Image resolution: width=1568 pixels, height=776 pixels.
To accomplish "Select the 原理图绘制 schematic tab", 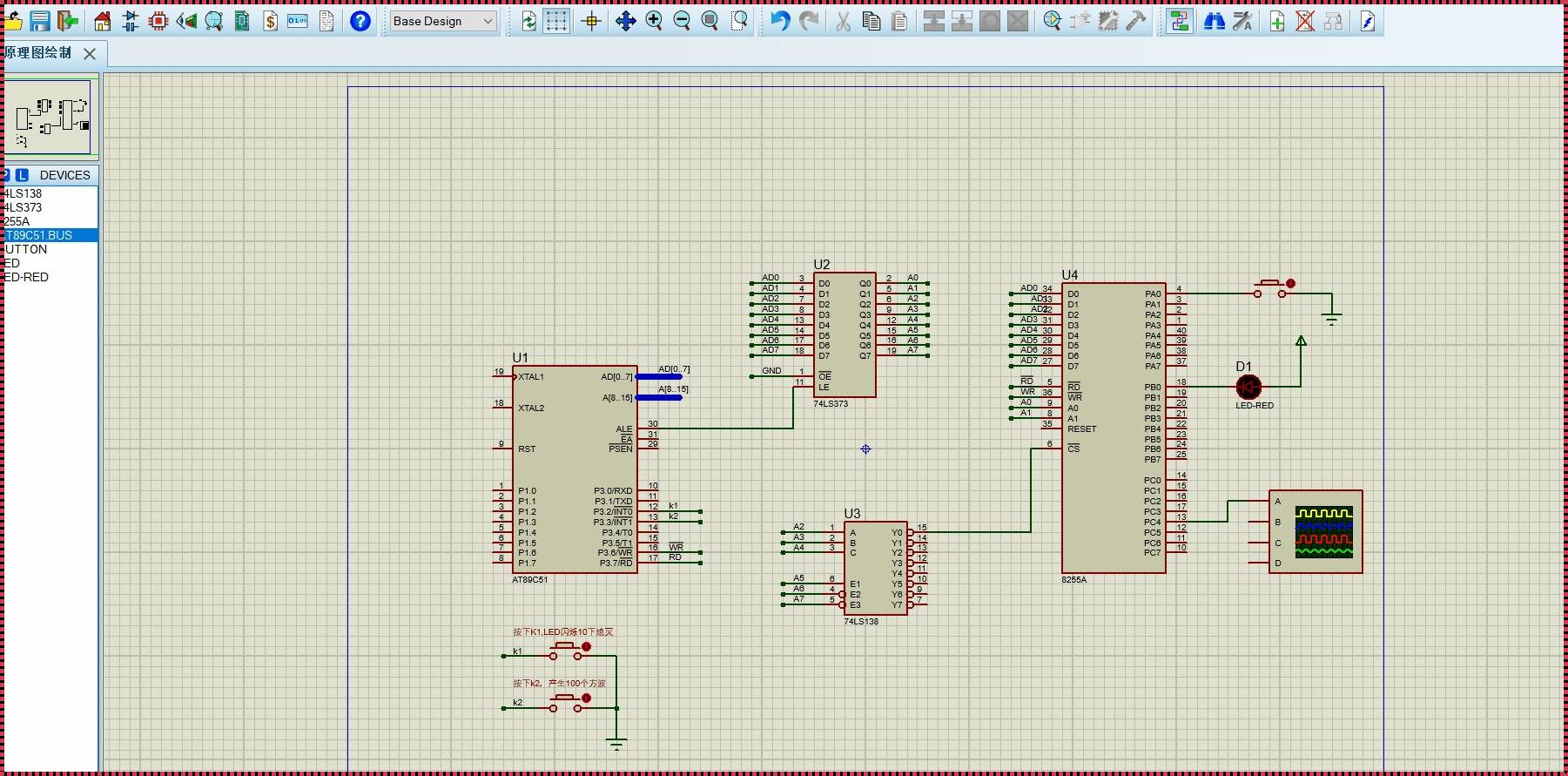I will coord(38,53).
